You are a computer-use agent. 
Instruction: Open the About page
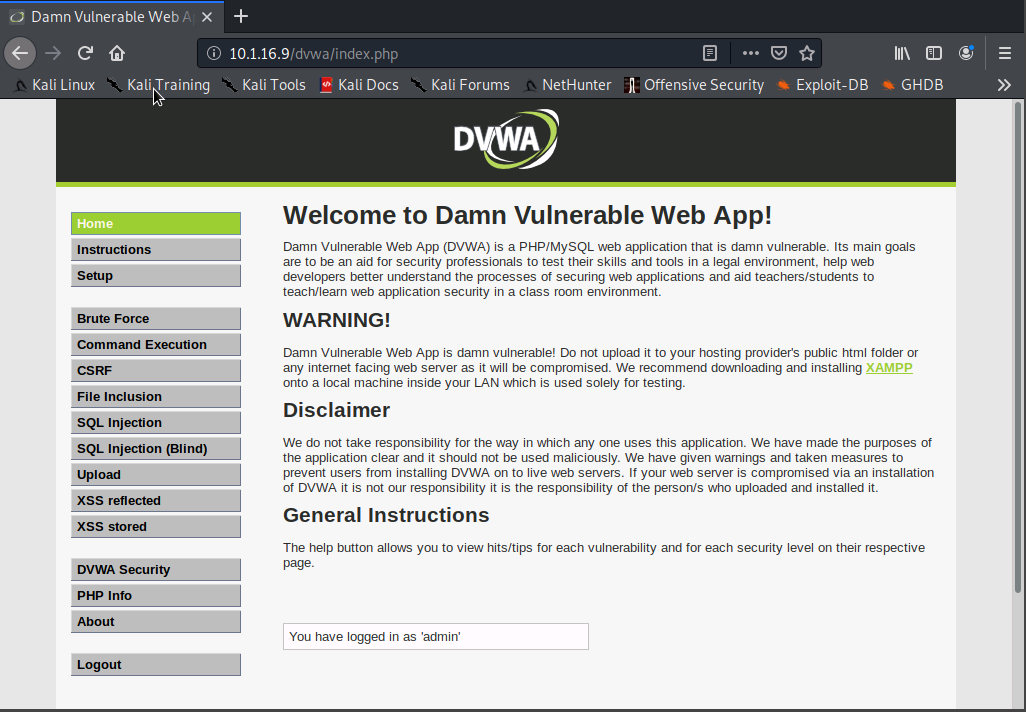tap(156, 622)
